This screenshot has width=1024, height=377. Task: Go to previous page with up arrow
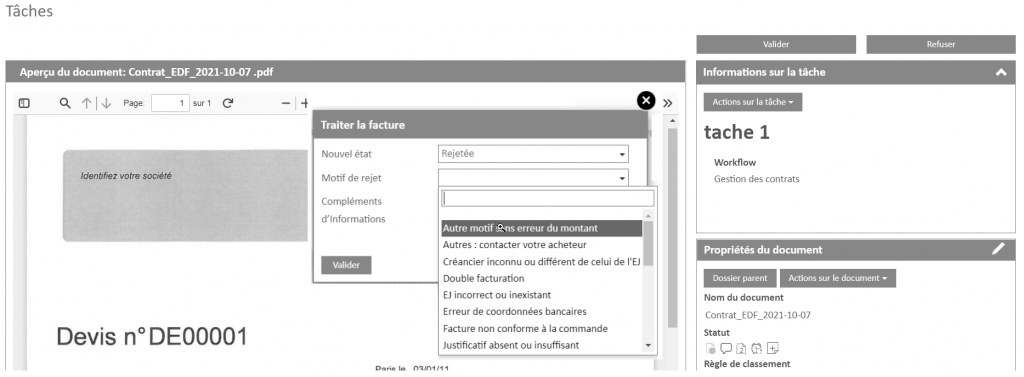tap(86, 103)
